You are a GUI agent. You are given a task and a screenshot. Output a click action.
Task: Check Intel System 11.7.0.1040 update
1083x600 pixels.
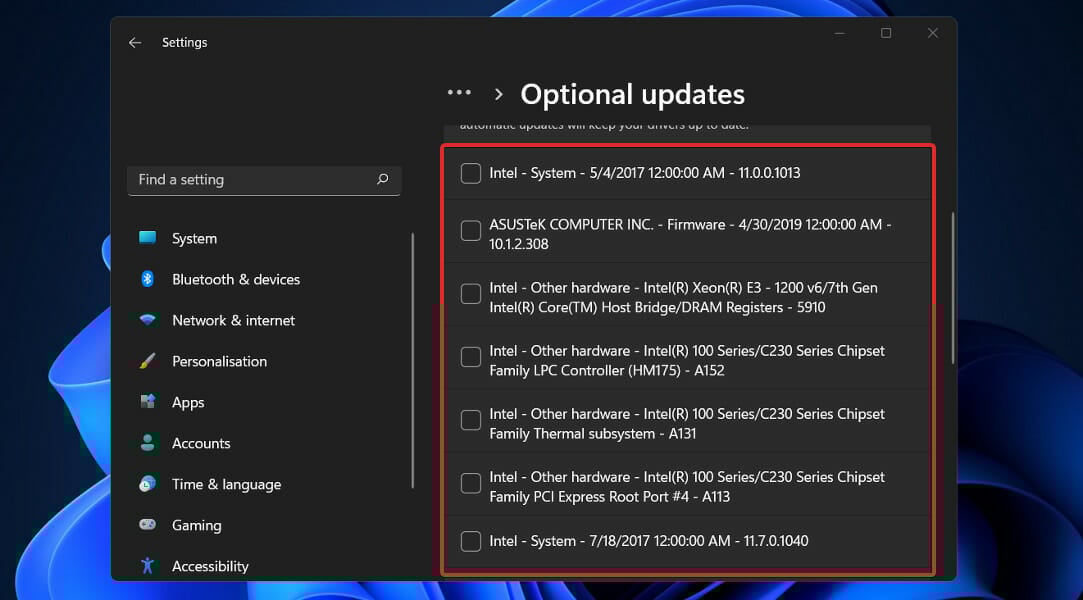point(470,541)
